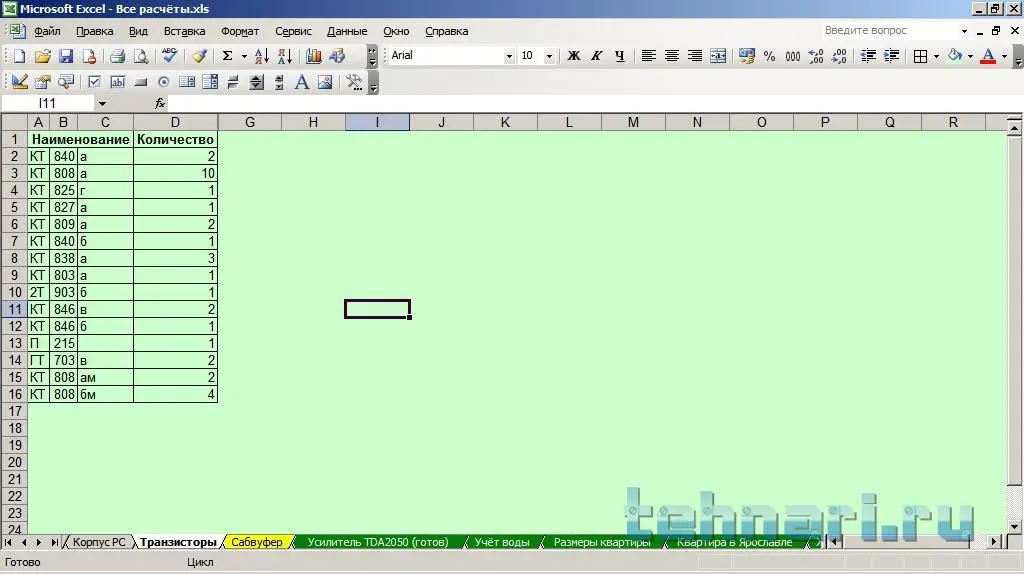Click the Insert Function fx button
This screenshot has width=1024, height=574.
pyautogui.click(x=160, y=104)
